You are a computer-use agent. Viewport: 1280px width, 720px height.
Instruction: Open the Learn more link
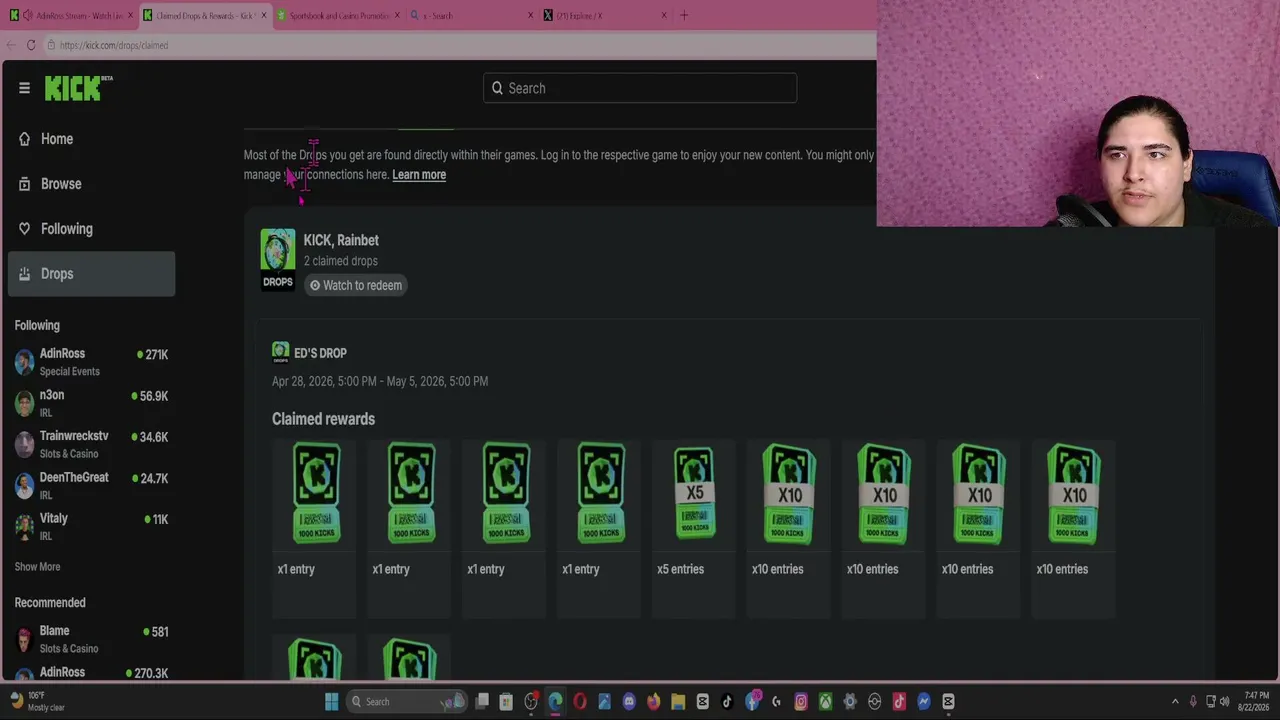(419, 175)
